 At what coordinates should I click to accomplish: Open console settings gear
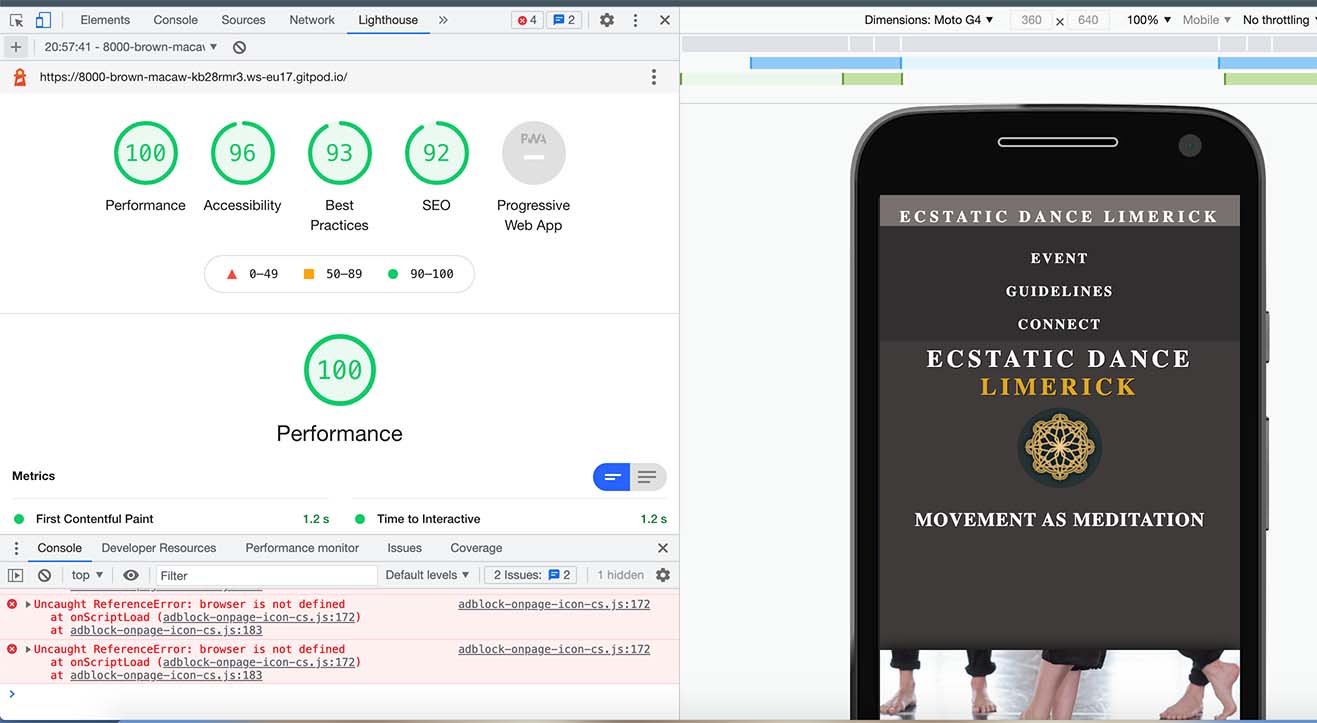coord(662,575)
